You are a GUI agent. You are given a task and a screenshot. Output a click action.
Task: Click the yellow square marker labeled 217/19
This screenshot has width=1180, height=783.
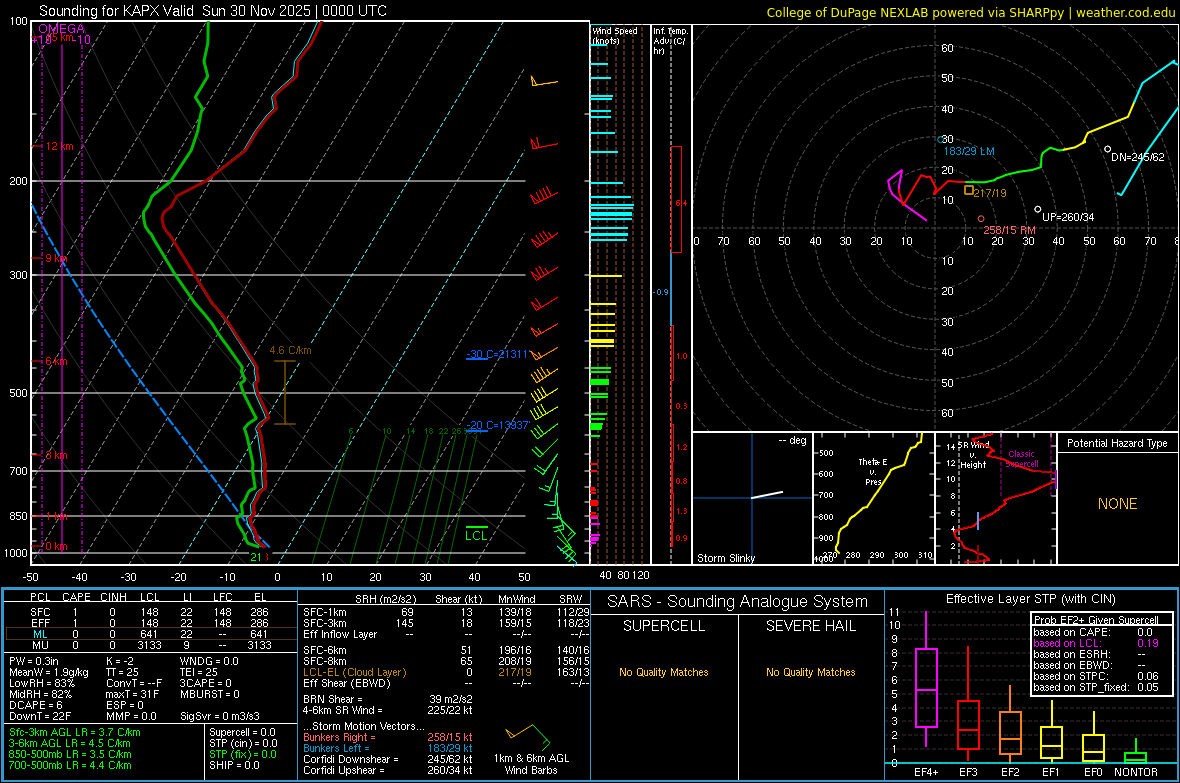[x=969, y=190]
